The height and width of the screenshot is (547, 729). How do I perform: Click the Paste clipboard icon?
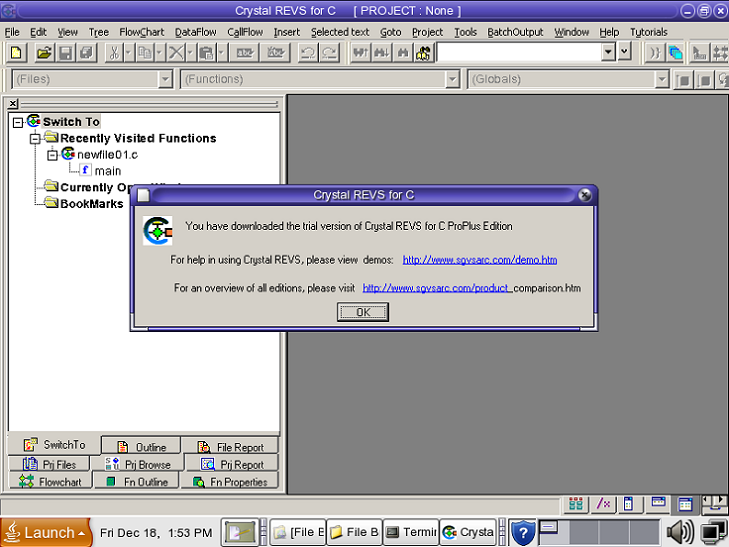coord(206,53)
